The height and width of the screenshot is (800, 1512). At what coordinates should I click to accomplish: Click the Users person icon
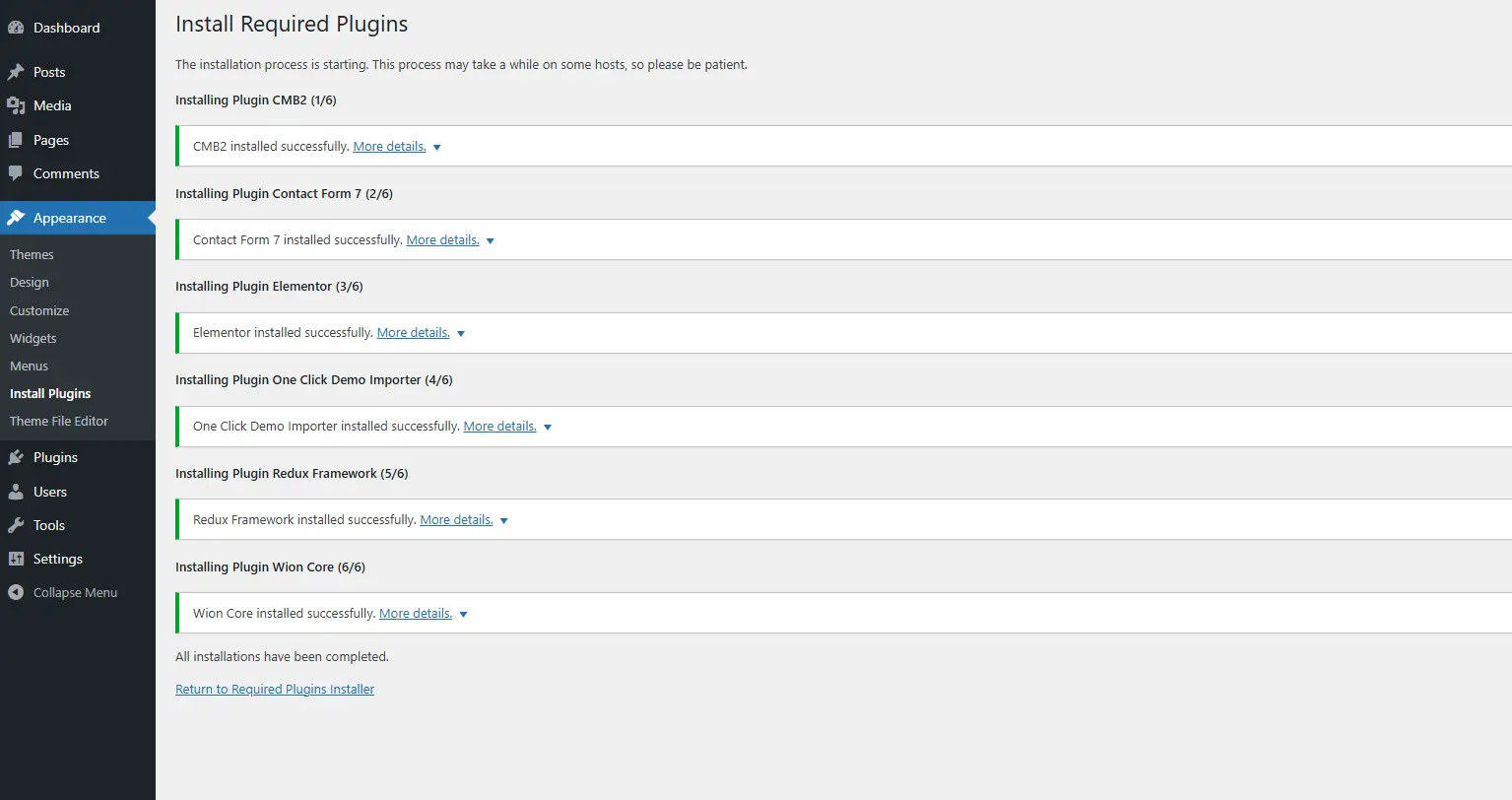16,492
